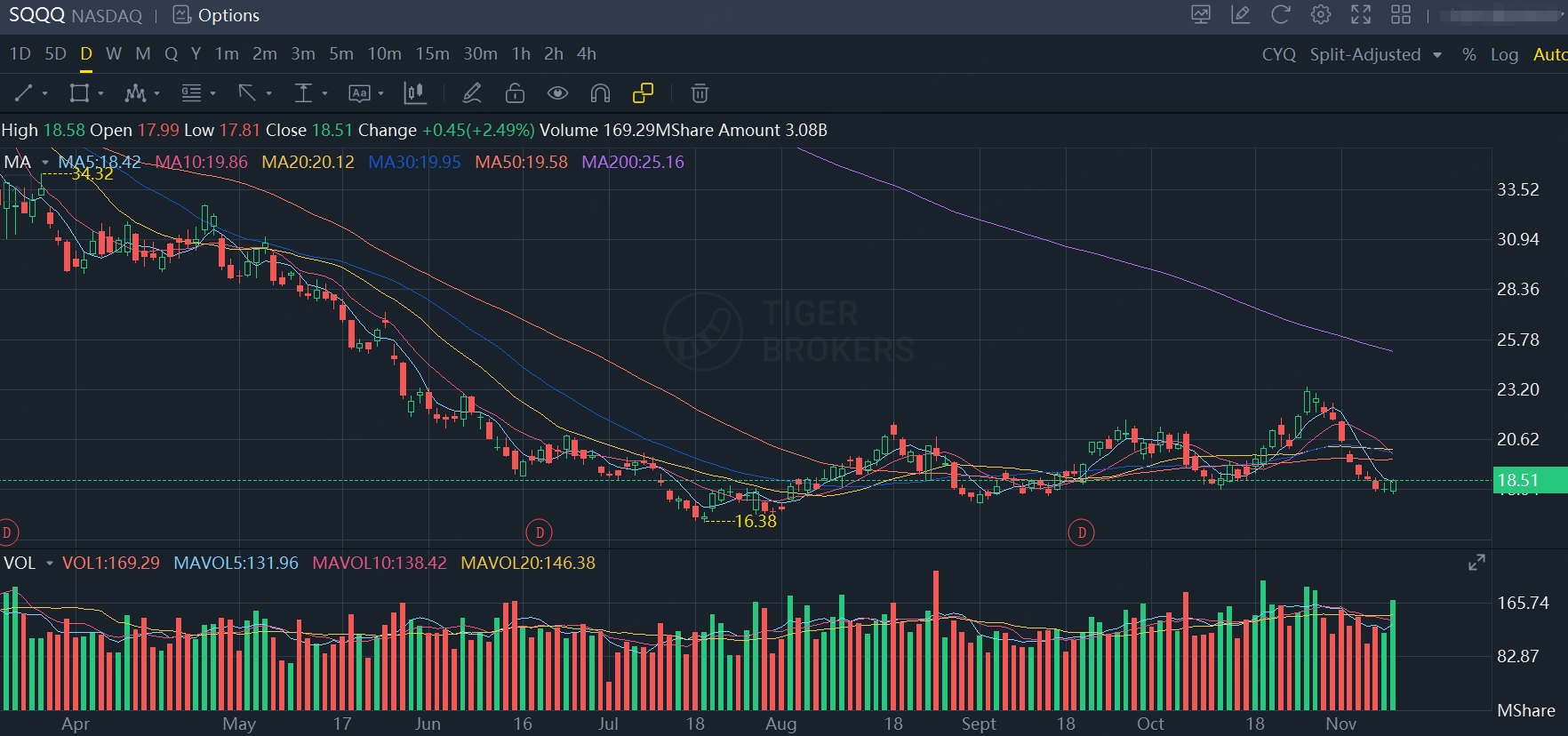Viewport: 1568px width, 736px height.
Task: Click the D dividend marker near Jul
Action: 540,532
